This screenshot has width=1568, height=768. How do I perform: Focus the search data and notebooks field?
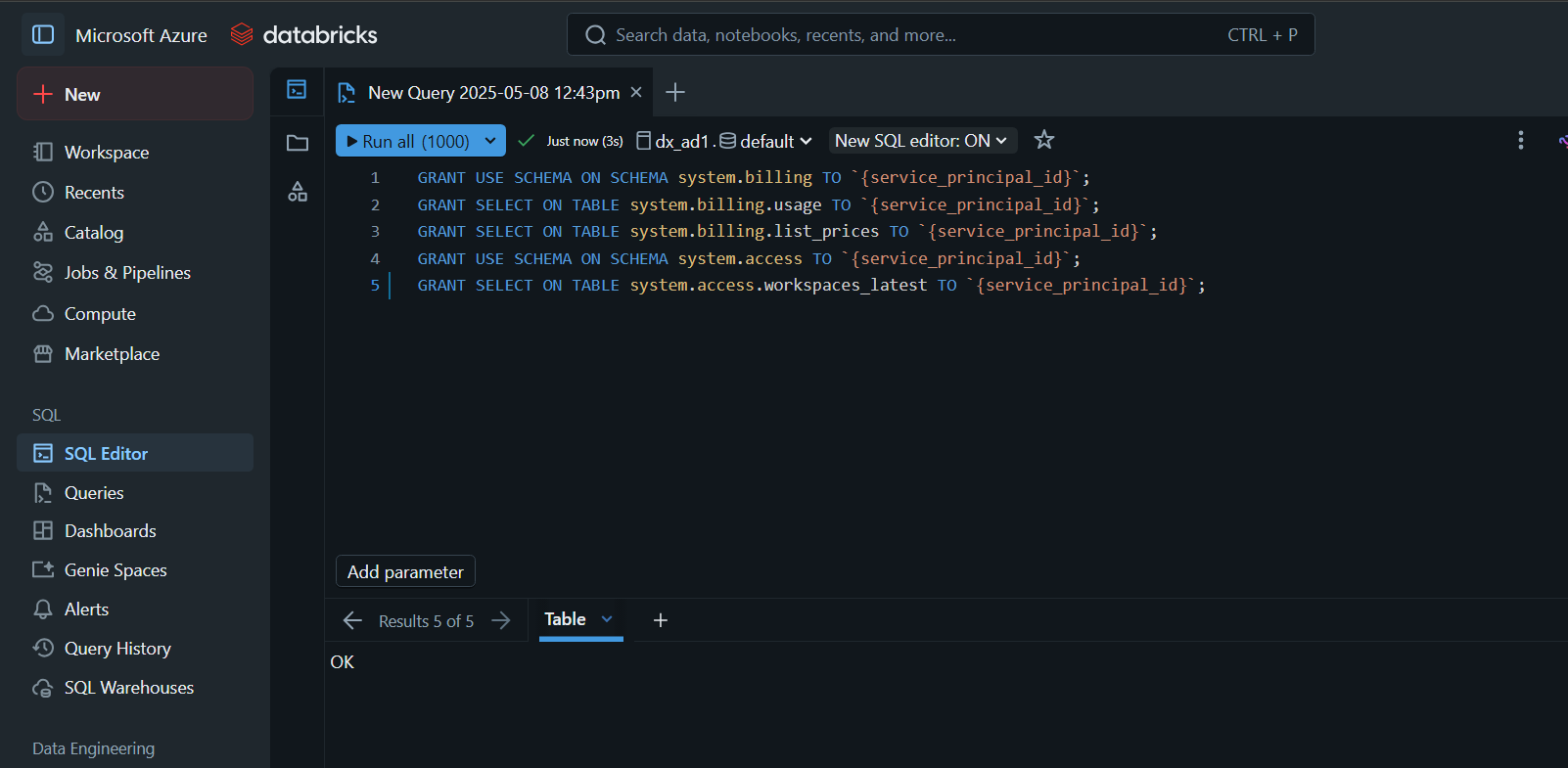coord(941,35)
